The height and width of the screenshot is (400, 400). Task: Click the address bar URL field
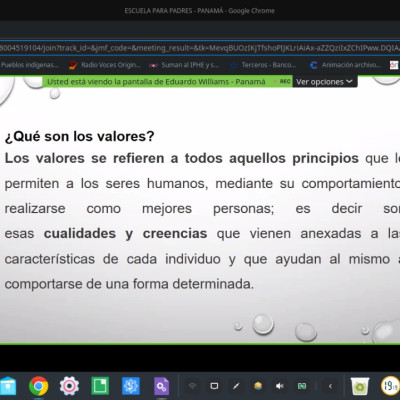tap(200, 48)
